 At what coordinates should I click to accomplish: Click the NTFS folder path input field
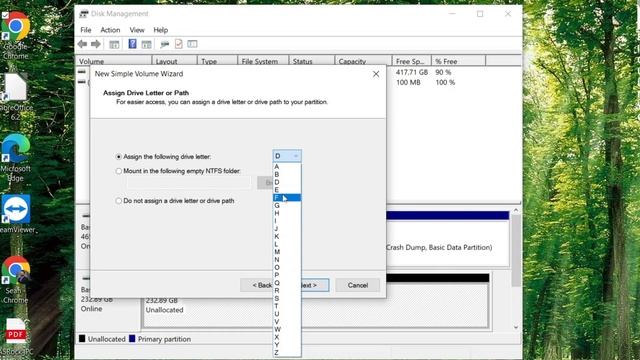[189, 182]
